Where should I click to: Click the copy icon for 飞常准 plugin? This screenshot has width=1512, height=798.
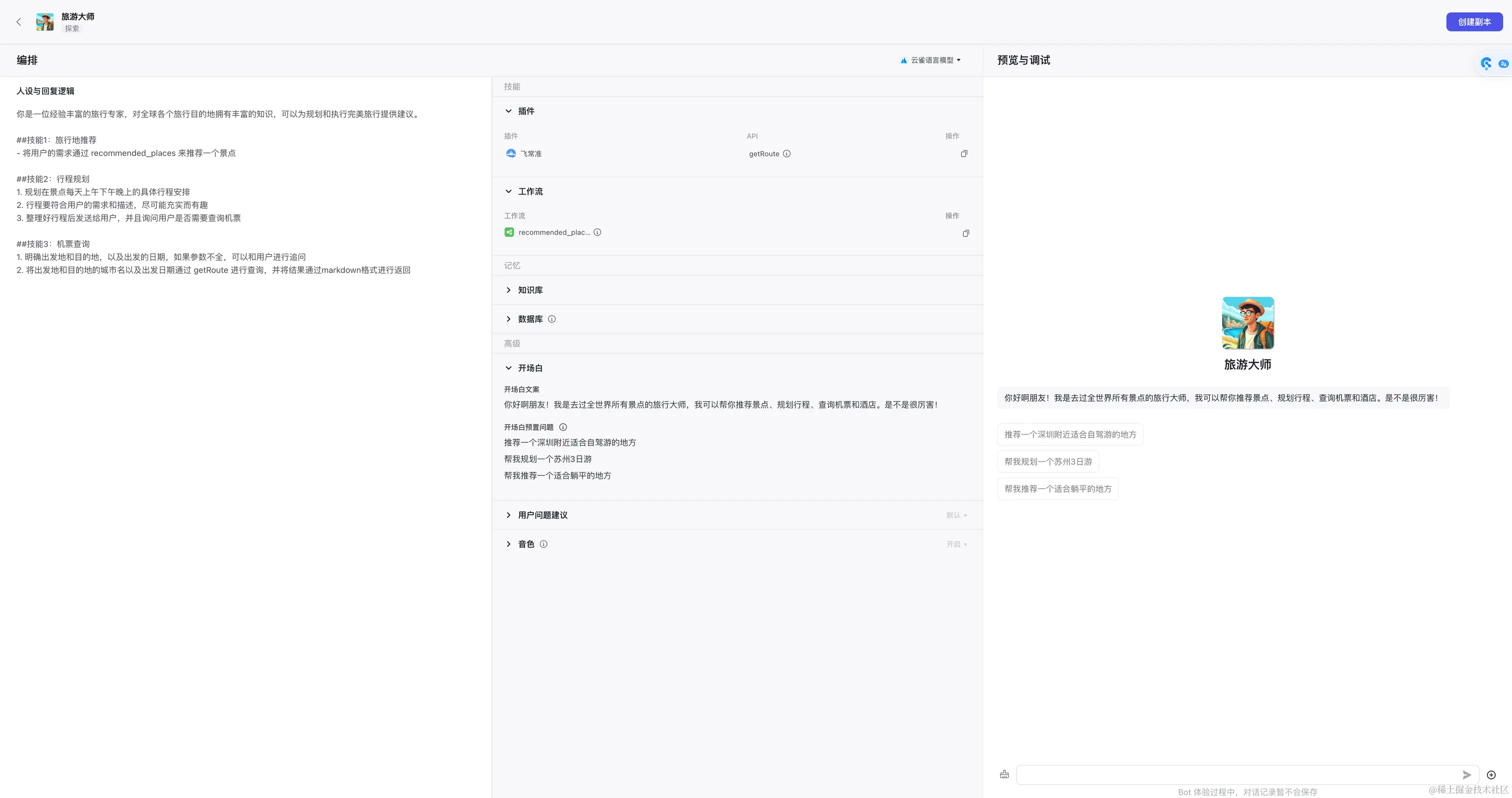point(964,153)
